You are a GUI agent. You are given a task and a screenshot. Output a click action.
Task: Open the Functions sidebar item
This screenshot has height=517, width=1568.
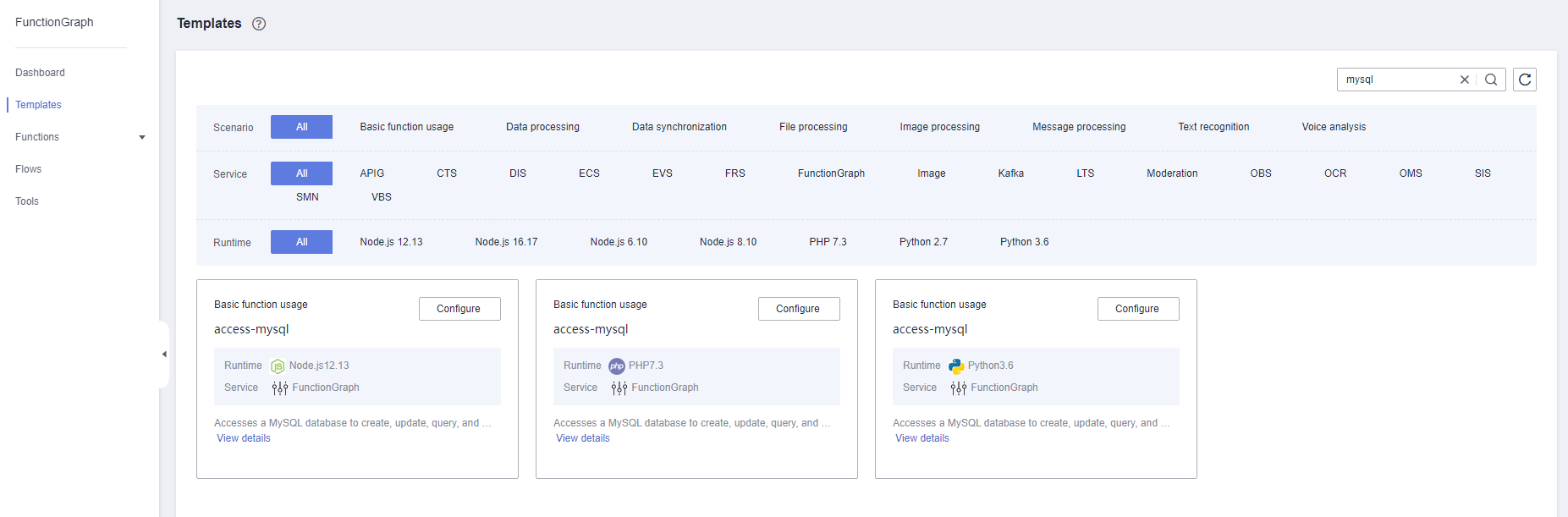(x=37, y=137)
